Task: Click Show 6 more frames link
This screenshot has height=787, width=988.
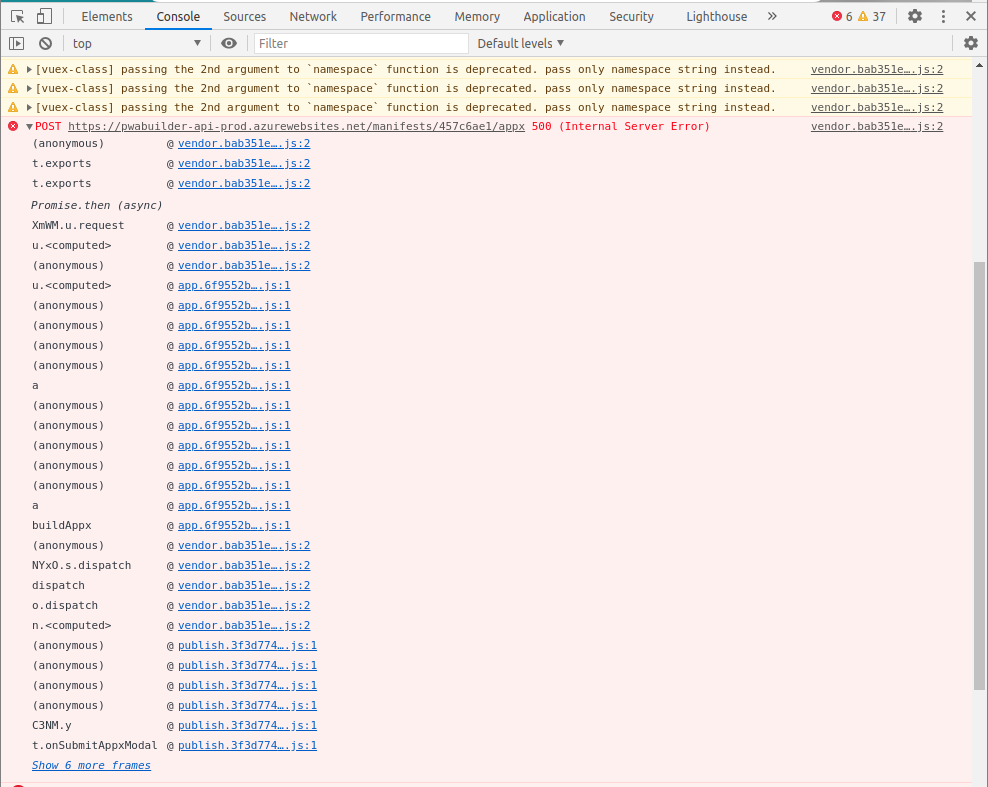Action: [x=91, y=765]
